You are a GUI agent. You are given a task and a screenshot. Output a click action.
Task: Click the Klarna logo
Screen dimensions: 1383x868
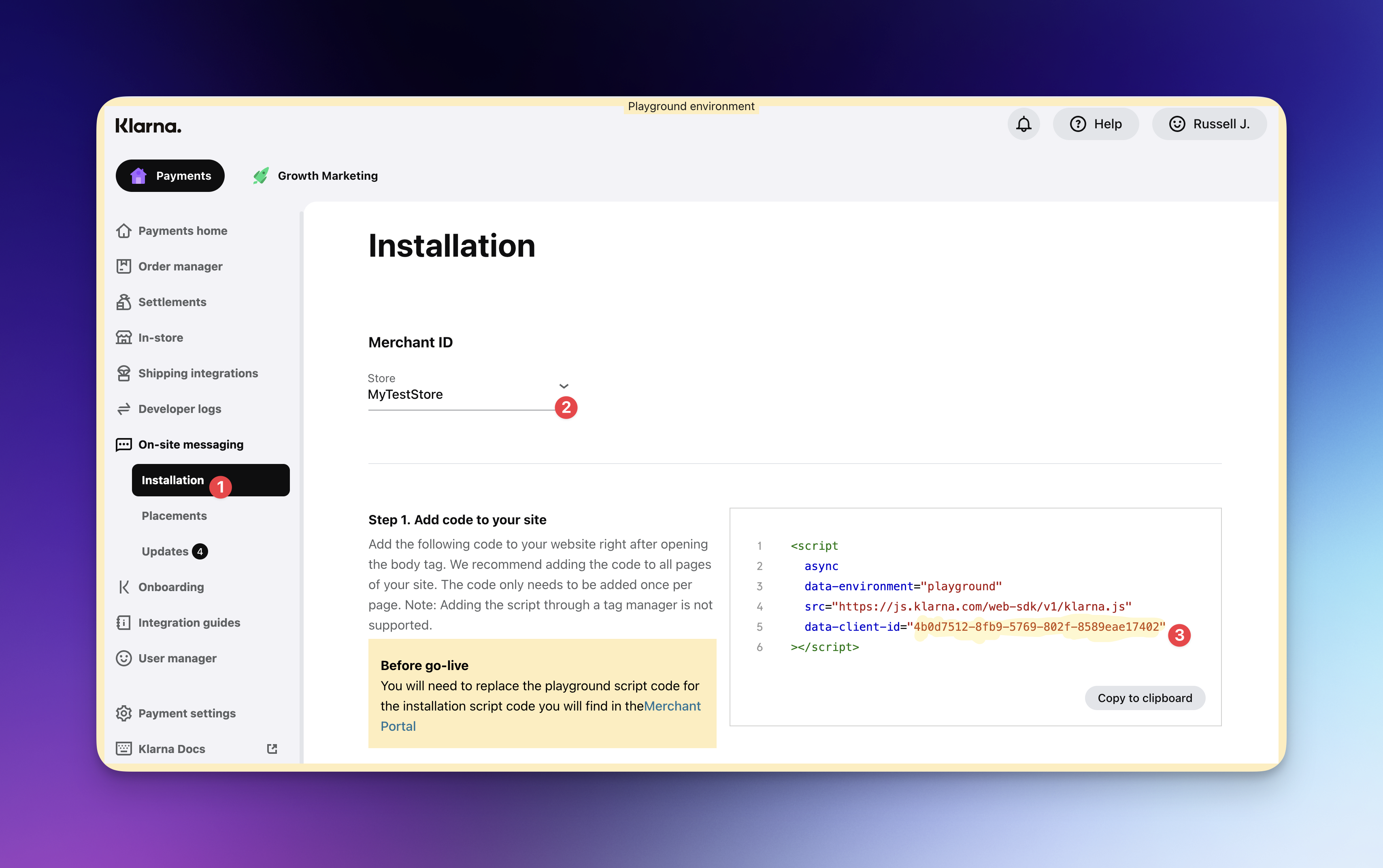[x=148, y=126]
